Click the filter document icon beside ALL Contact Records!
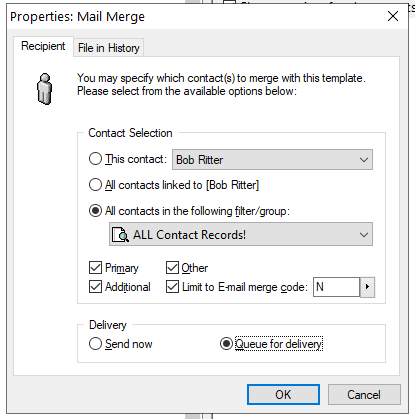Viewport: 415px width, 419px height. point(120,235)
